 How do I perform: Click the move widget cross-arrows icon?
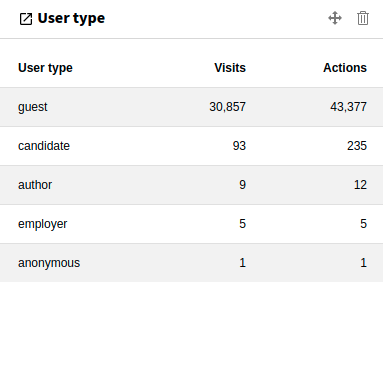click(335, 18)
